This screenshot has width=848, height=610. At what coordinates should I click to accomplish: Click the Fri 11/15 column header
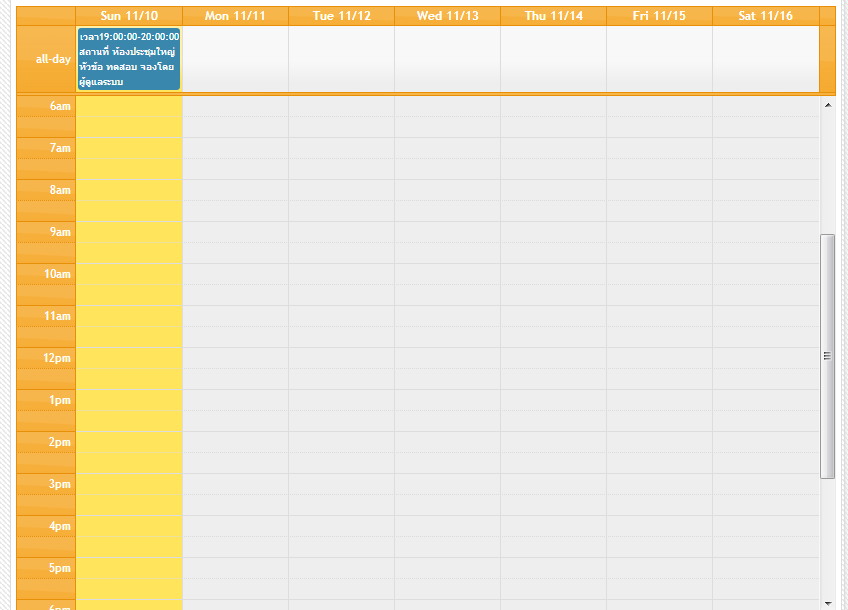[659, 16]
